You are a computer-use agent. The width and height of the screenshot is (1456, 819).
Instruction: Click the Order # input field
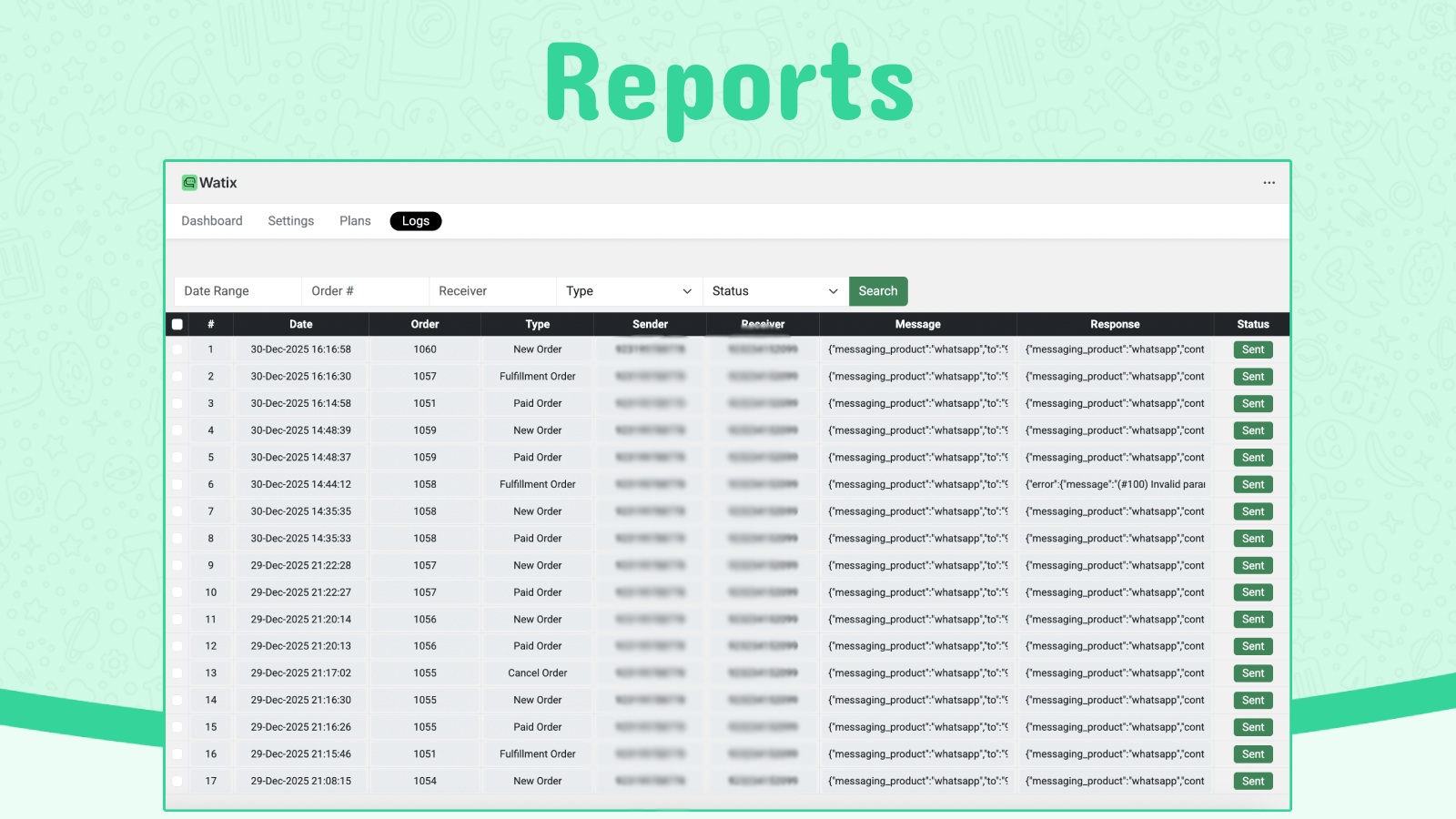pos(364,291)
